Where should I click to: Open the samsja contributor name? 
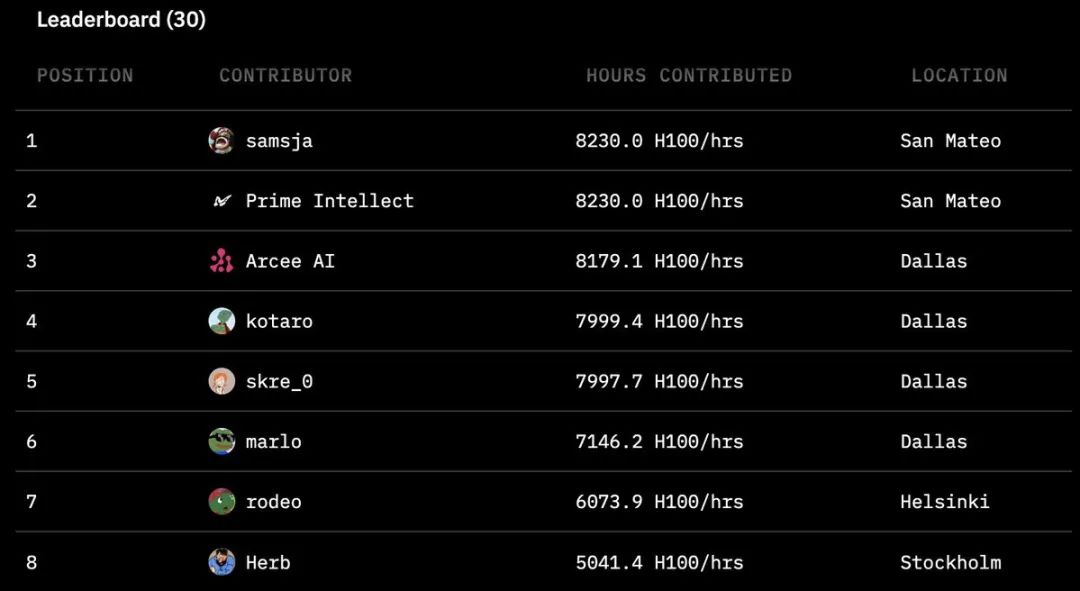pos(279,141)
